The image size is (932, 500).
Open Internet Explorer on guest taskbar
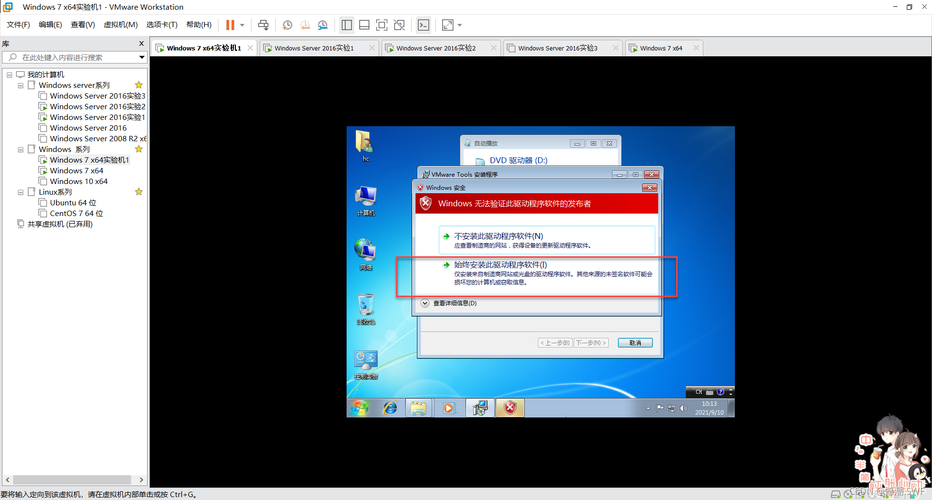click(x=390, y=408)
